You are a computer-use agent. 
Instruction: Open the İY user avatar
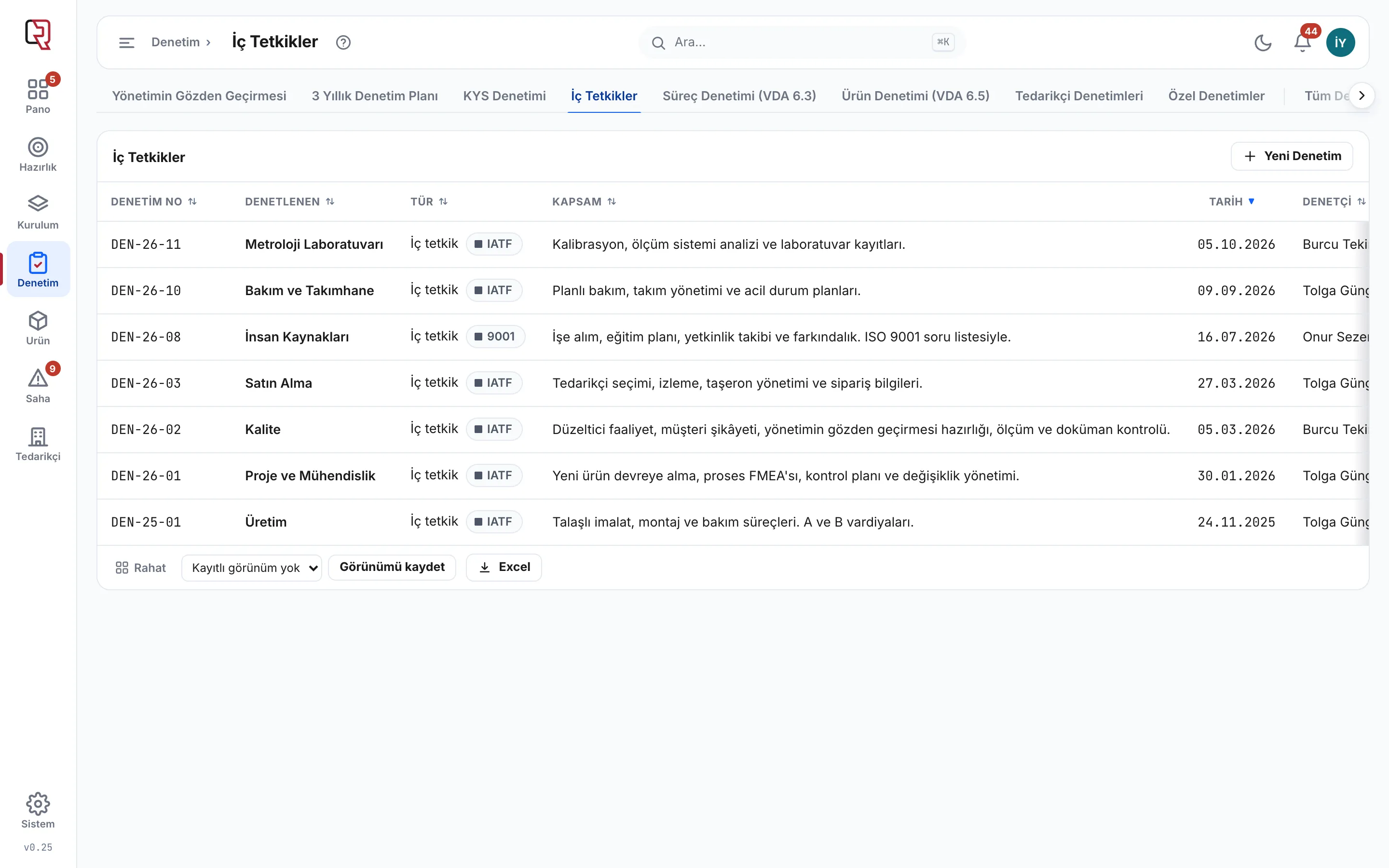click(x=1341, y=42)
